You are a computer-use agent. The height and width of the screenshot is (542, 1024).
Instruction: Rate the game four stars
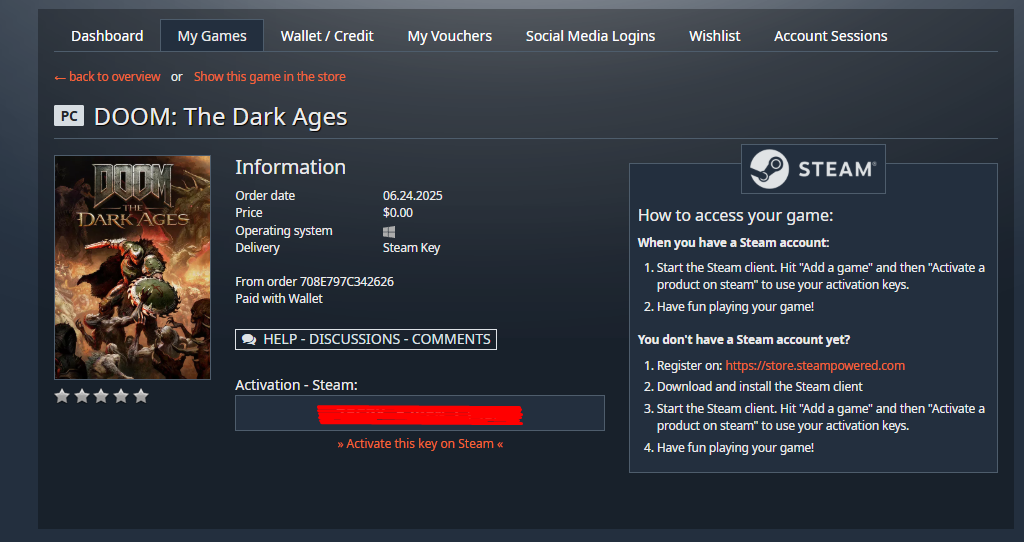(121, 396)
